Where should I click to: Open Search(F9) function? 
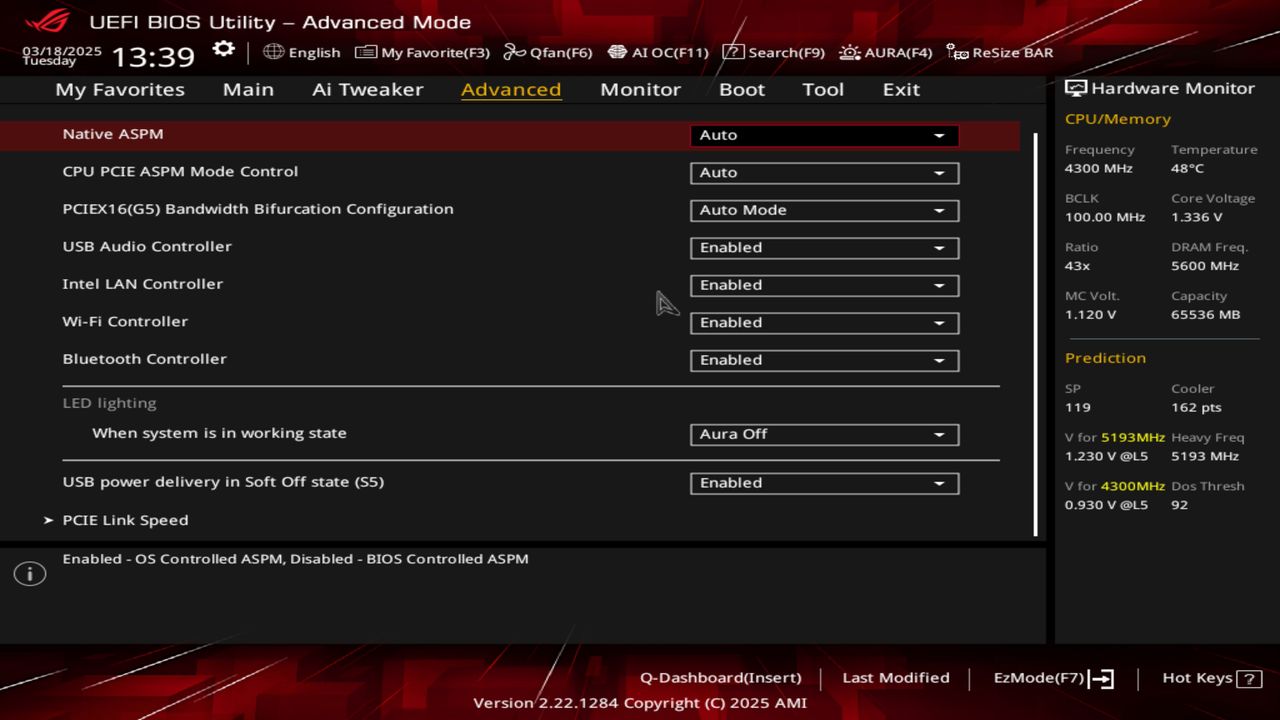tap(774, 52)
